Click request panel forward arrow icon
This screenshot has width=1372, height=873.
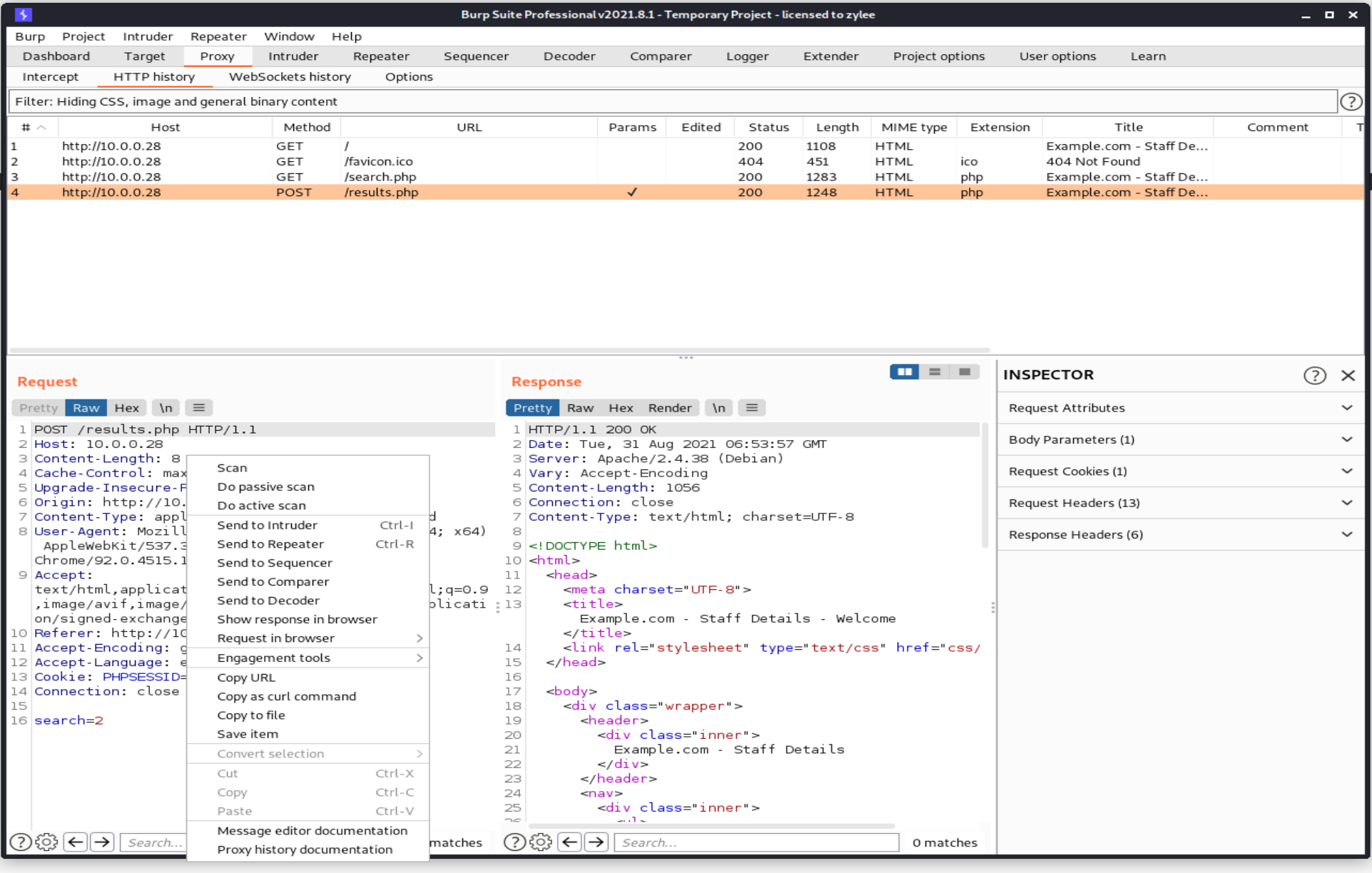pyautogui.click(x=102, y=842)
